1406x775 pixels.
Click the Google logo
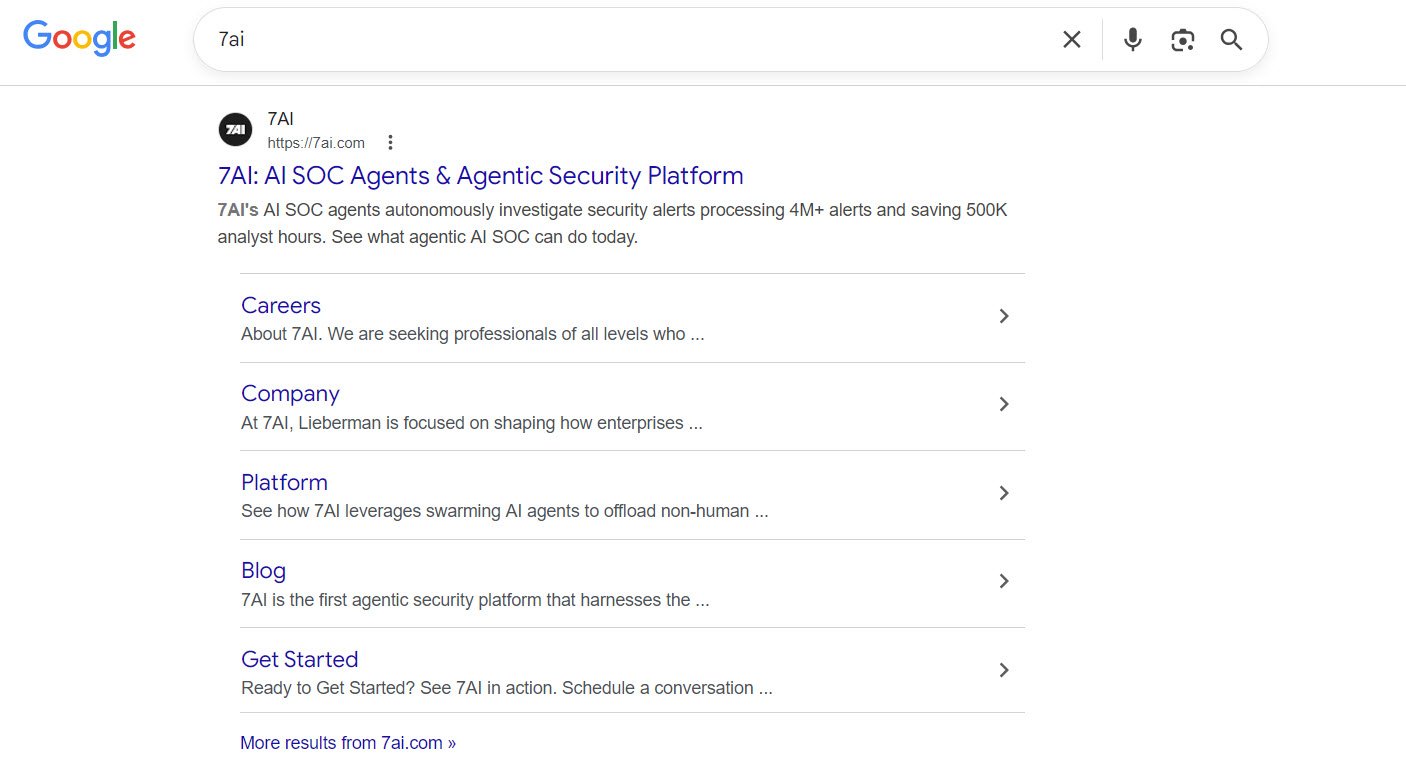pos(79,38)
